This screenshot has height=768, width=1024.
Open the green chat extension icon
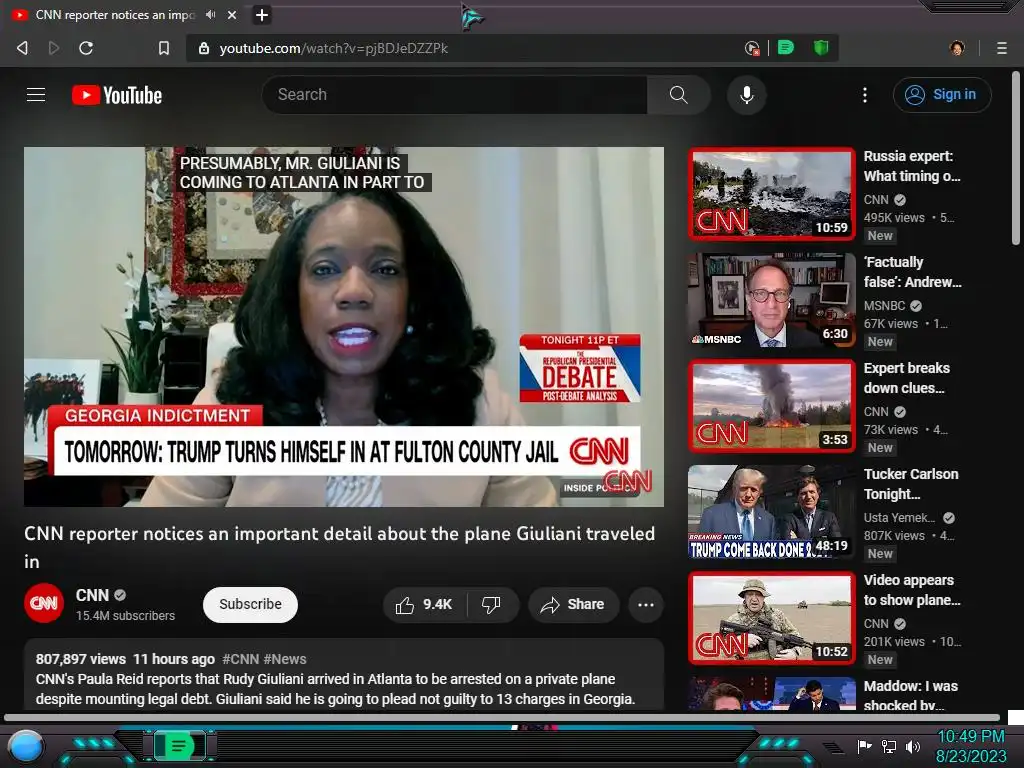(x=786, y=47)
